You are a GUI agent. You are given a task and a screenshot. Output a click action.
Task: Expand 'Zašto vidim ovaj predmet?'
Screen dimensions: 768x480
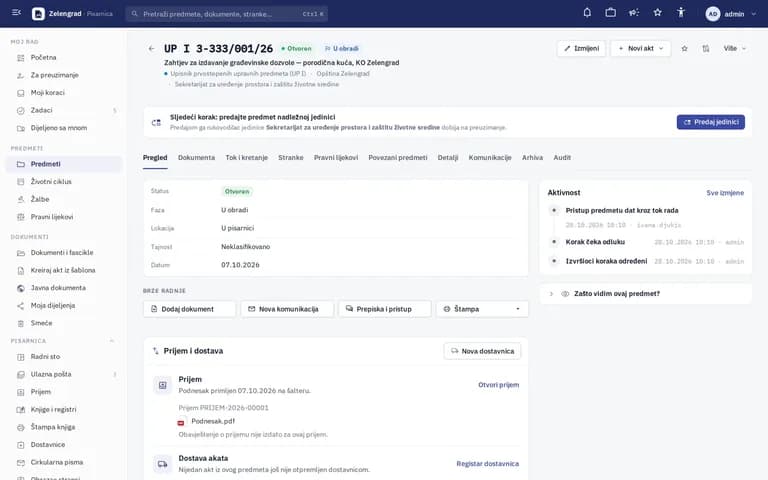(646, 294)
